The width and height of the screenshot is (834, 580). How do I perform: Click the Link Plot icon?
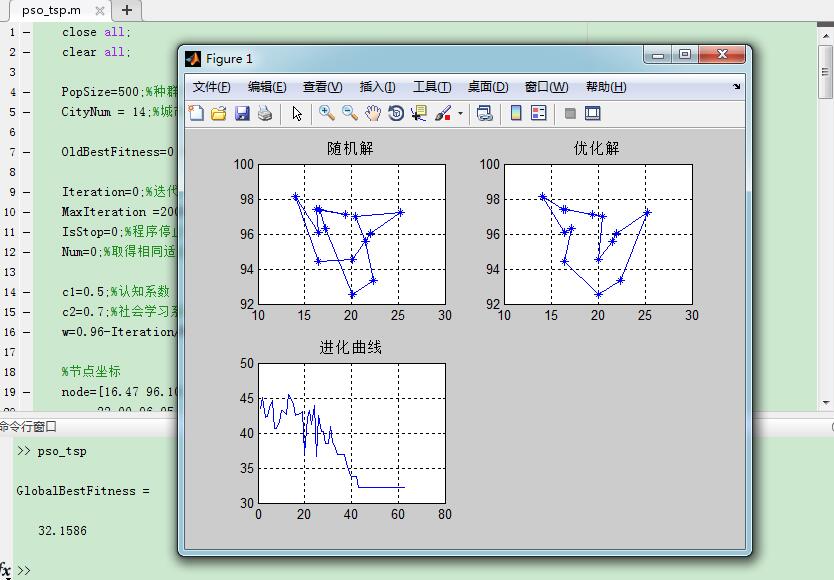tap(485, 113)
